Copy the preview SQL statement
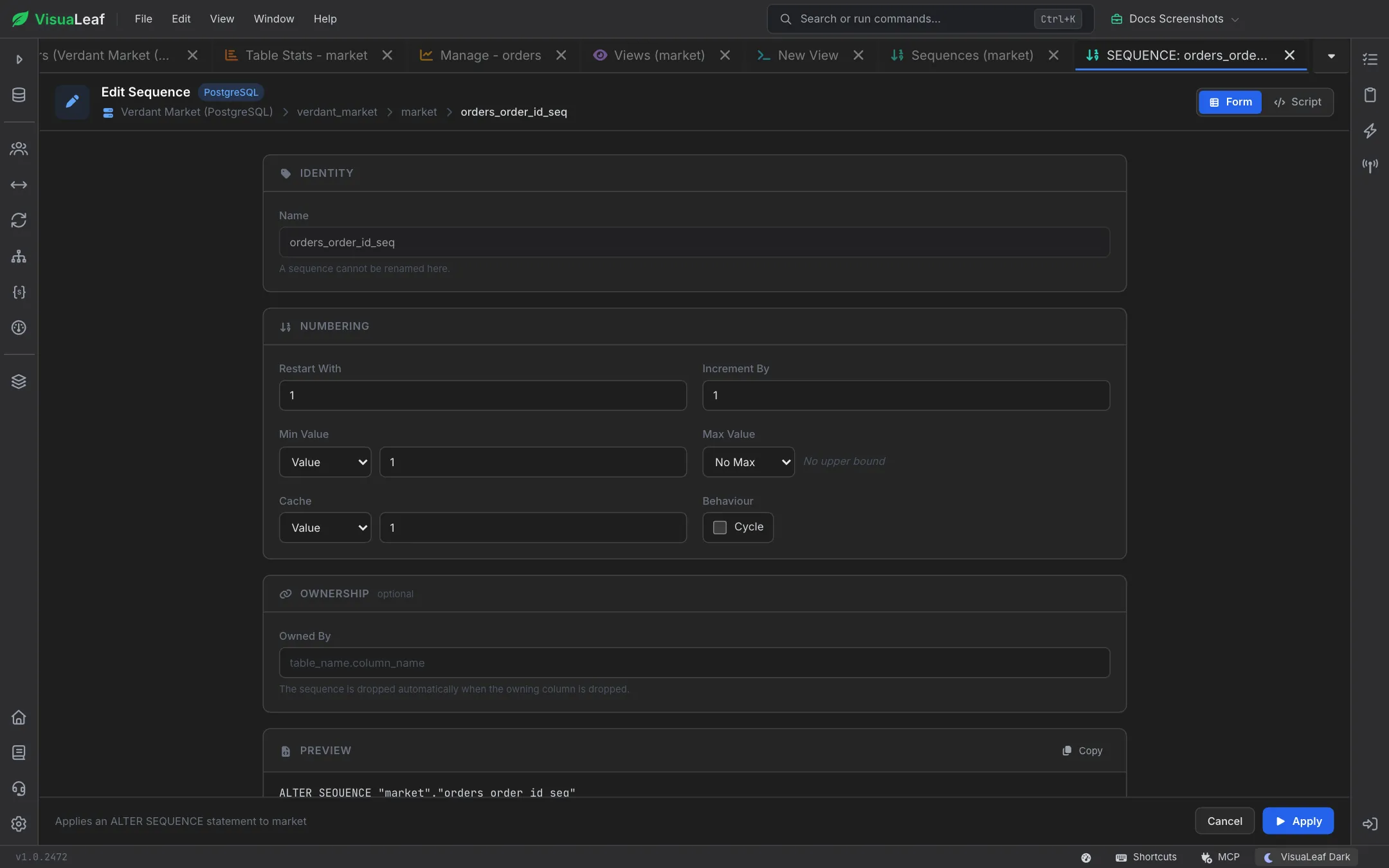 (1082, 751)
